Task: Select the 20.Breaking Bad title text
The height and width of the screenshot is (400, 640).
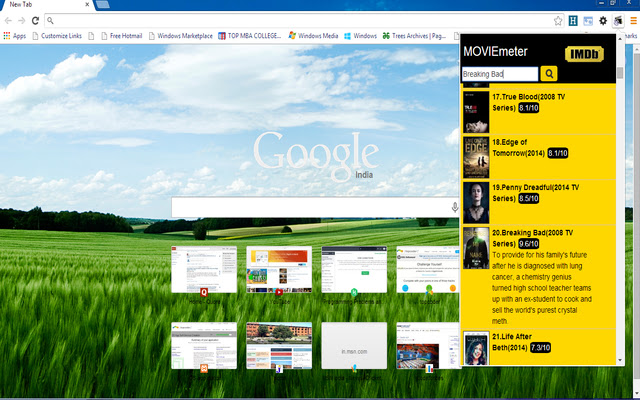Action: (532, 238)
